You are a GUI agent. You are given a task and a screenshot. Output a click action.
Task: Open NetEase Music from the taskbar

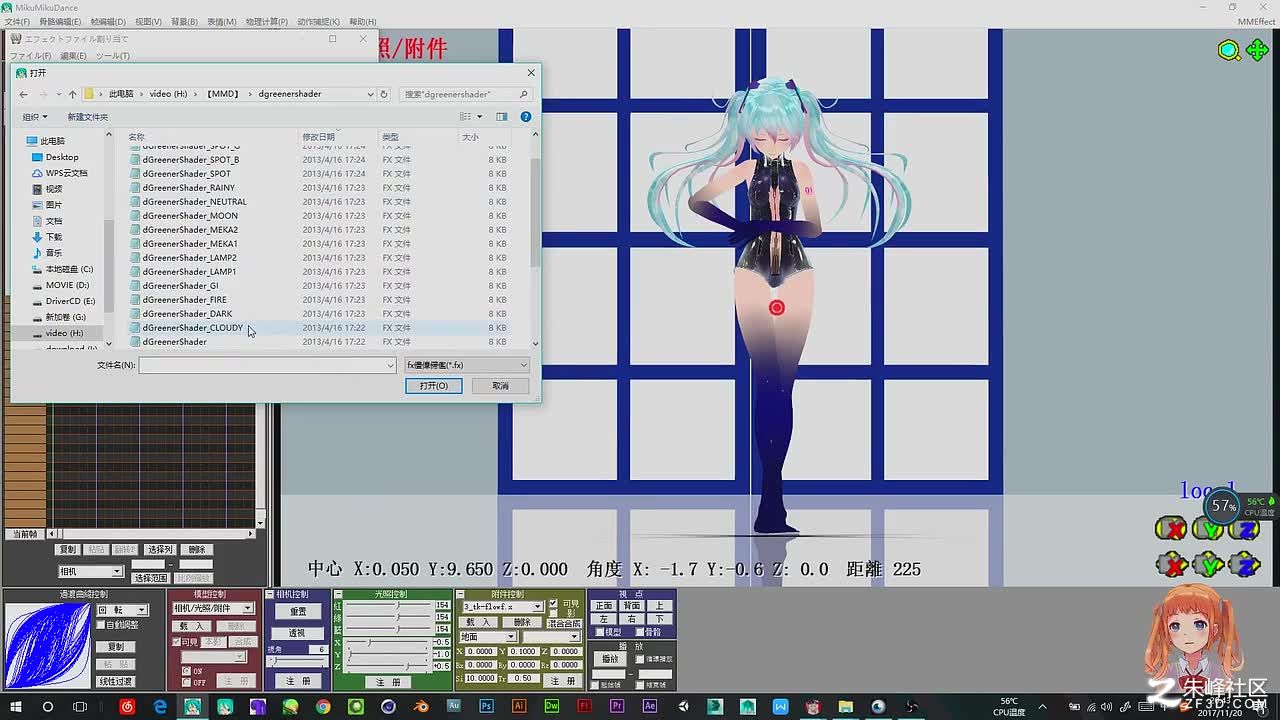127,707
